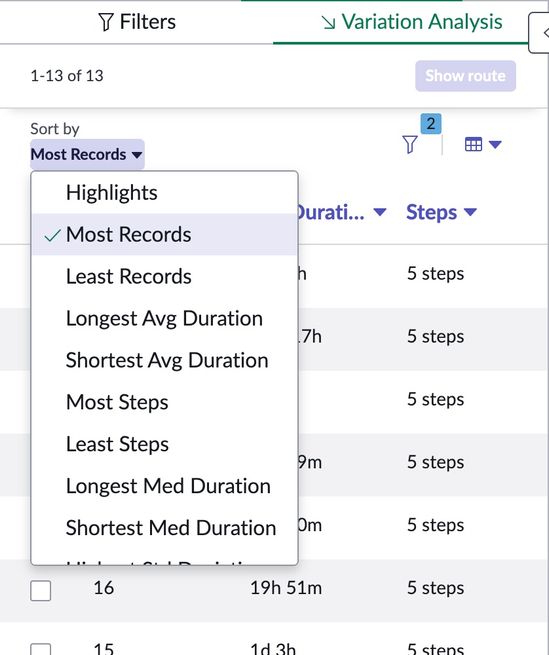549x655 pixels.
Task: Tick the checkbox for the row with 16 records
Action: click(41, 590)
